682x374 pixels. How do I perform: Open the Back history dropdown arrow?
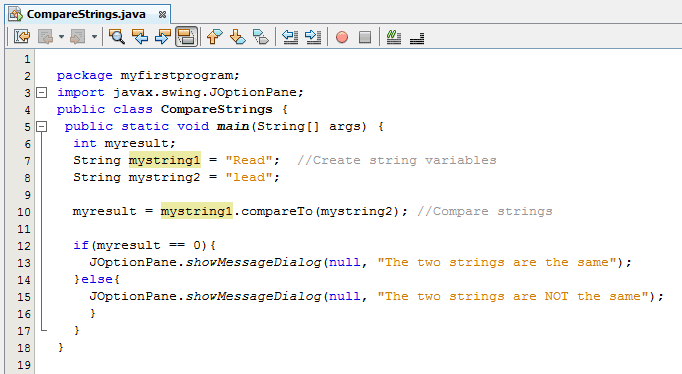61,37
